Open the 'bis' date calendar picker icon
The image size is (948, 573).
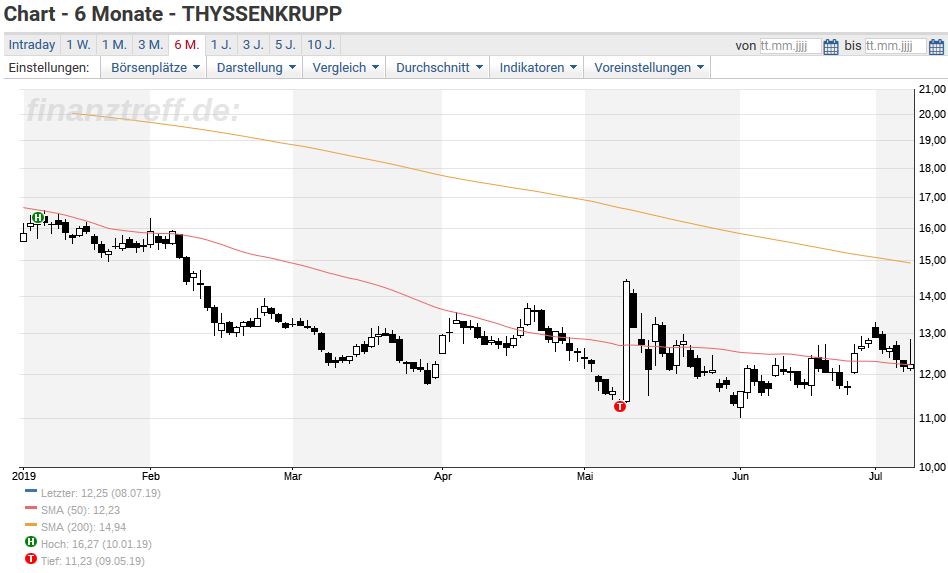coord(936,46)
